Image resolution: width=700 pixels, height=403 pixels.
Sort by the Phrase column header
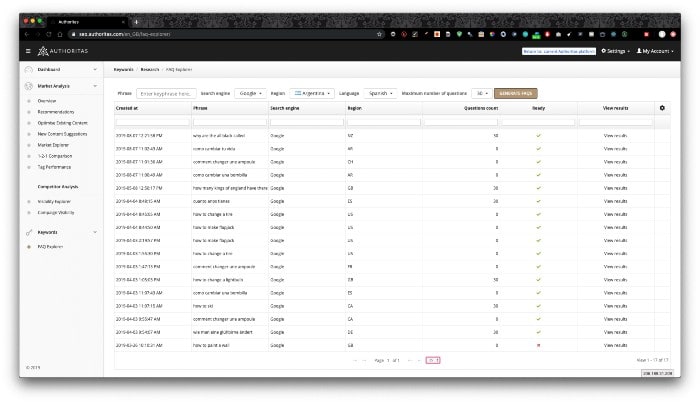coord(200,108)
